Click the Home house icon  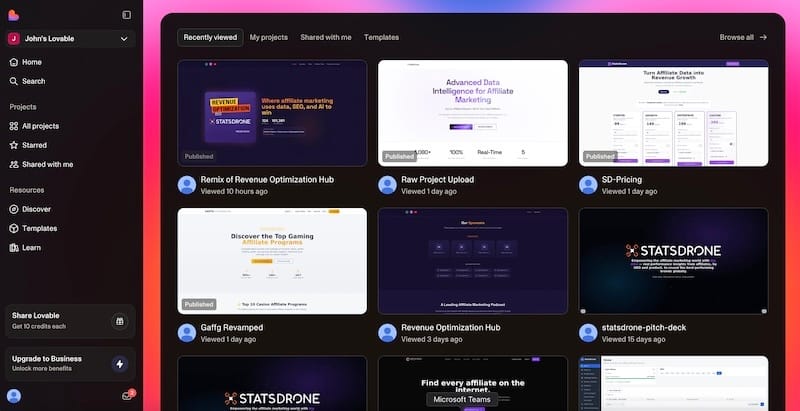(x=14, y=62)
